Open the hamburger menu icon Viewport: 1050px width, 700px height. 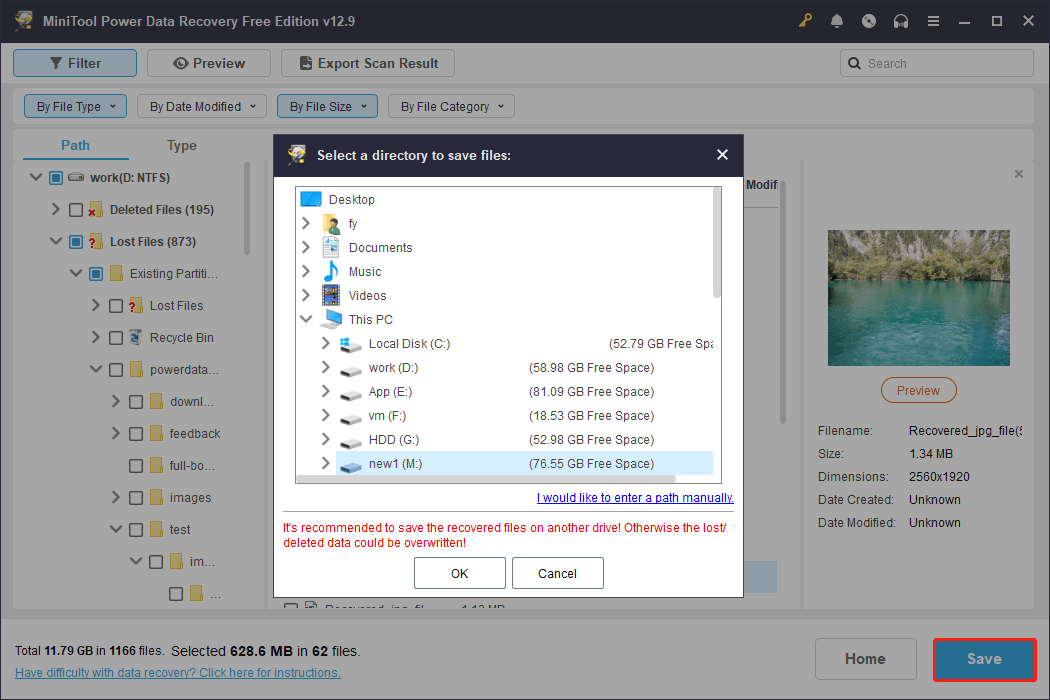(933, 21)
